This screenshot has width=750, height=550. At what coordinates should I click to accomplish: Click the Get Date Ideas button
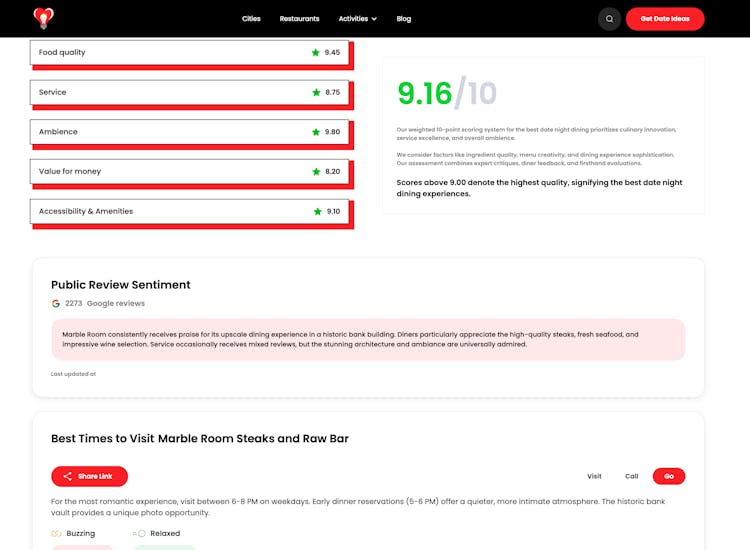click(x=665, y=19)
